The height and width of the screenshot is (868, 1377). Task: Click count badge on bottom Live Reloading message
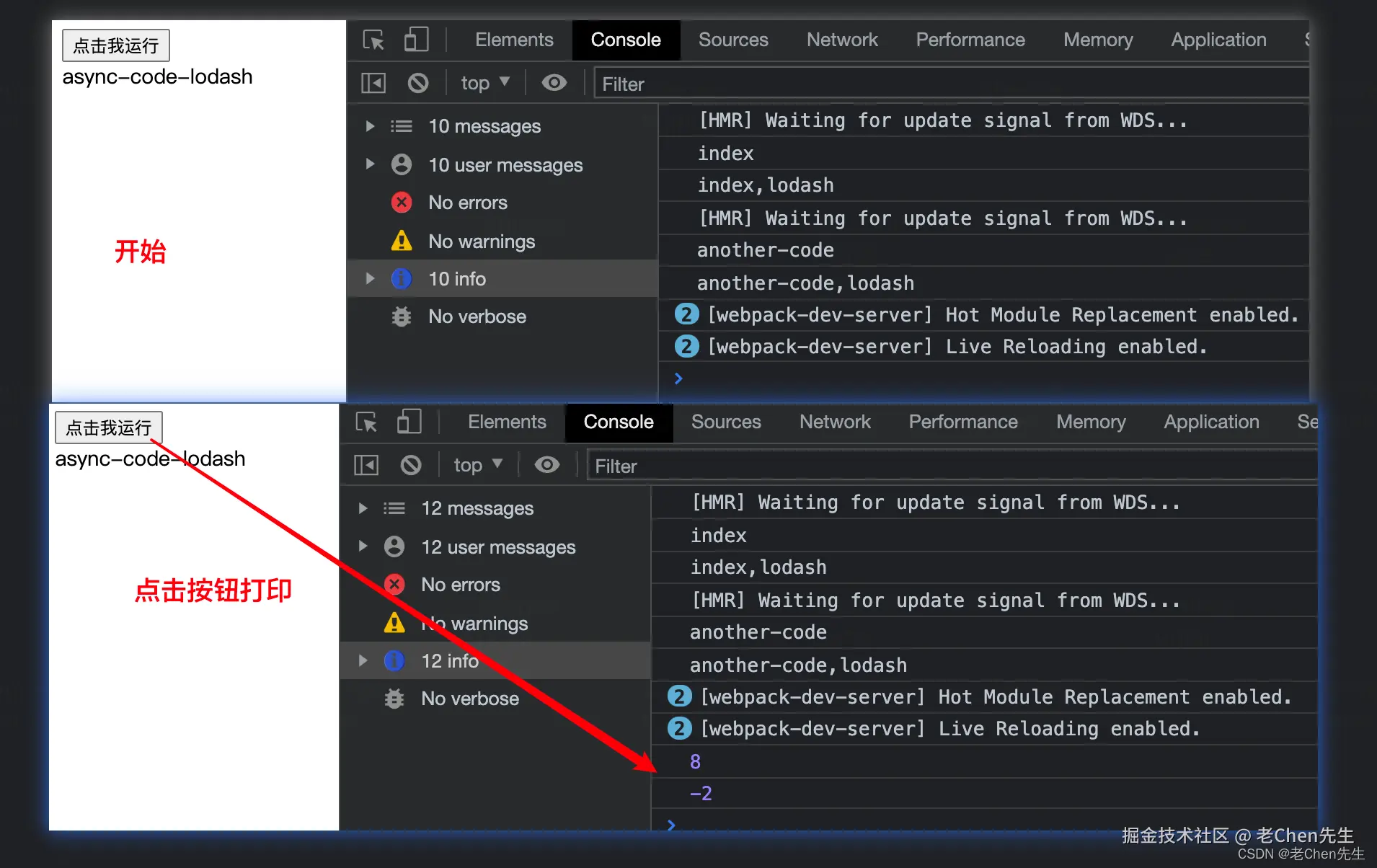[679, 728]
